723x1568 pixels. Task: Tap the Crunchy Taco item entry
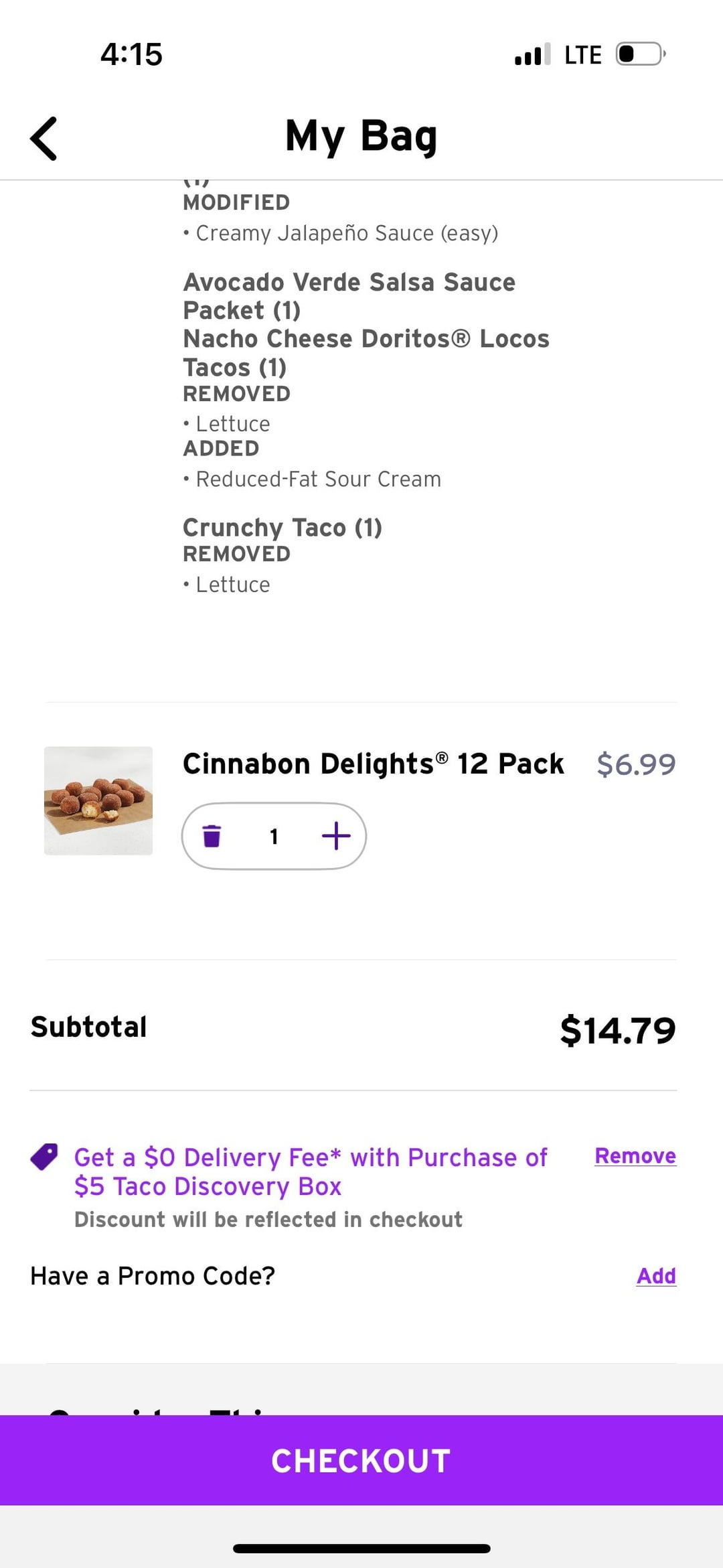coord(282,528)
